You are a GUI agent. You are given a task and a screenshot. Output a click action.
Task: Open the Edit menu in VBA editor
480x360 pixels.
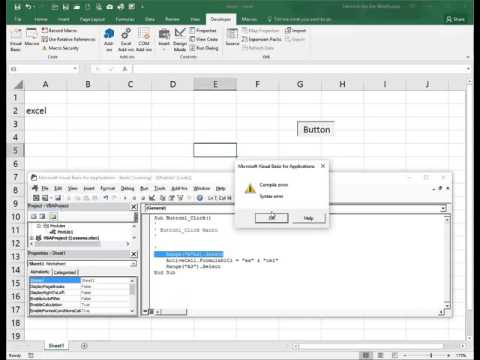pos(58,188)
